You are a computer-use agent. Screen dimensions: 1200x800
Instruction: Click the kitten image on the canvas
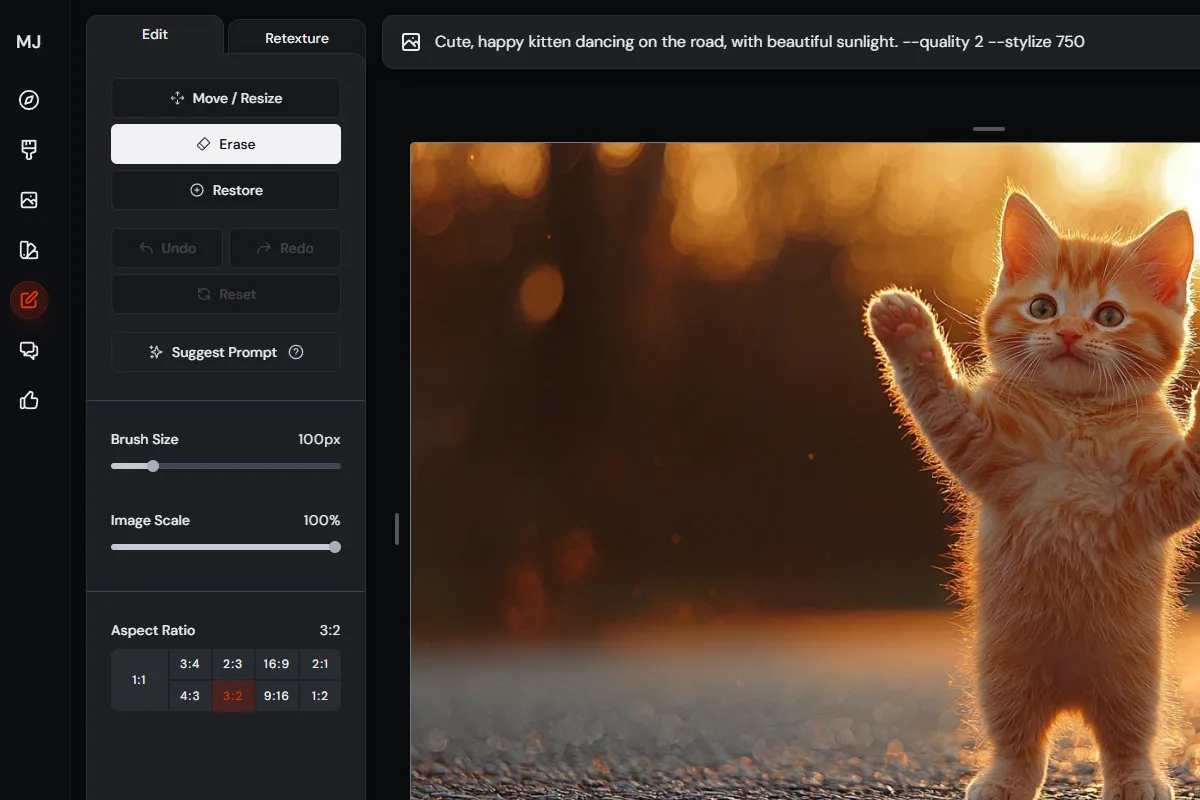805,471
